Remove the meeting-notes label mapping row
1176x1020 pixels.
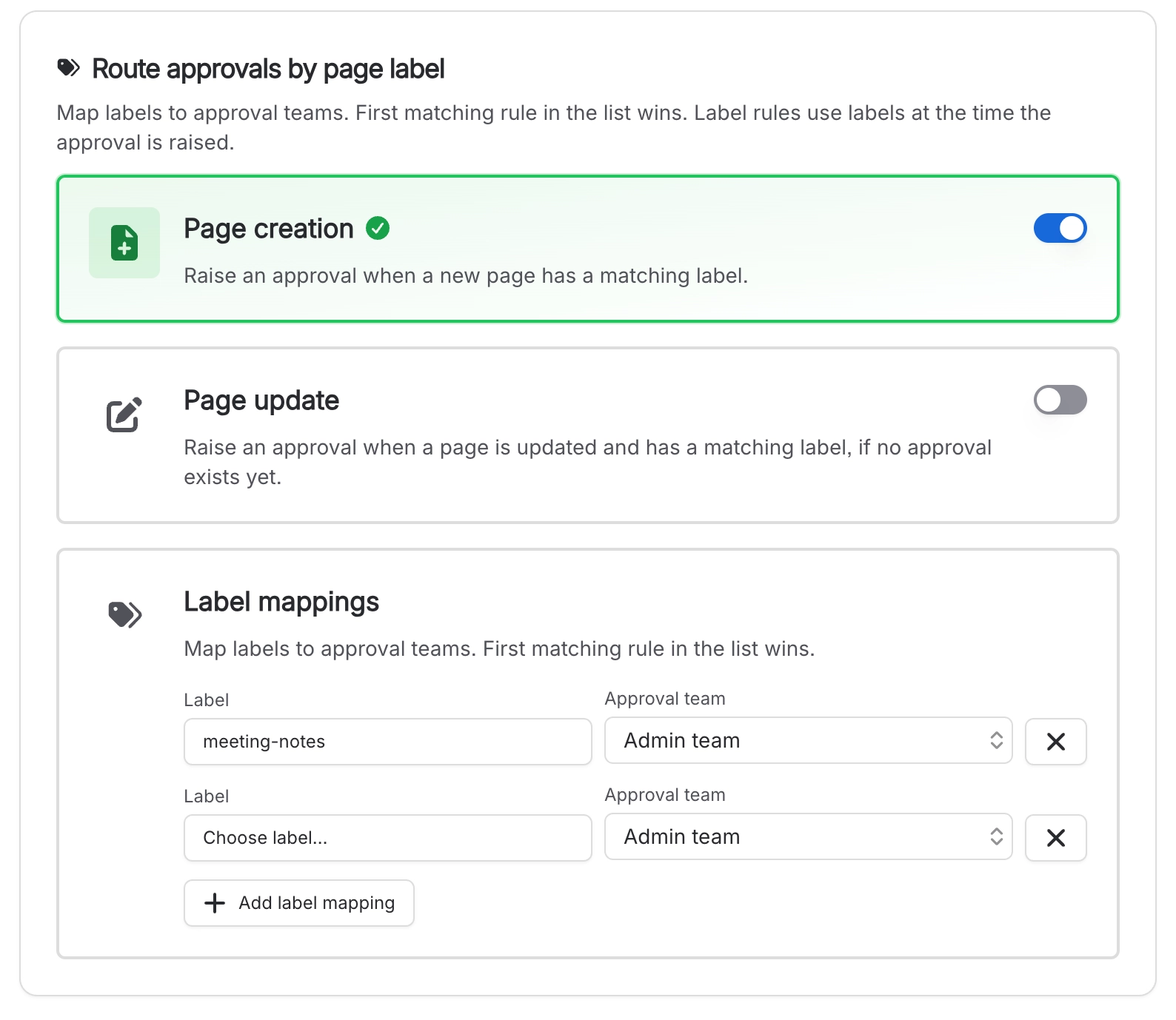[x=1055, y=741]
